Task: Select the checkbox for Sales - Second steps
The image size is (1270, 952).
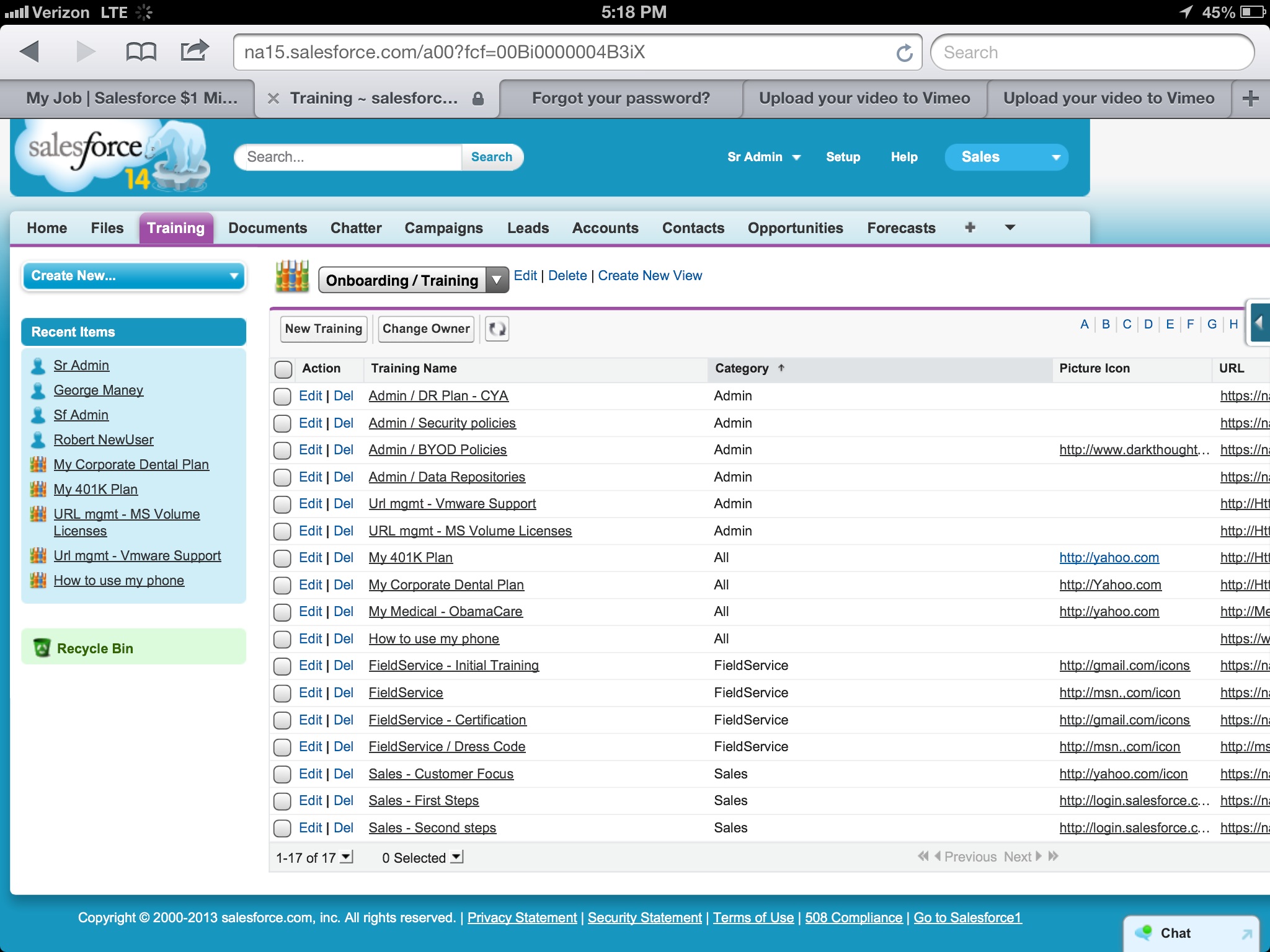Action: (283, 828)
